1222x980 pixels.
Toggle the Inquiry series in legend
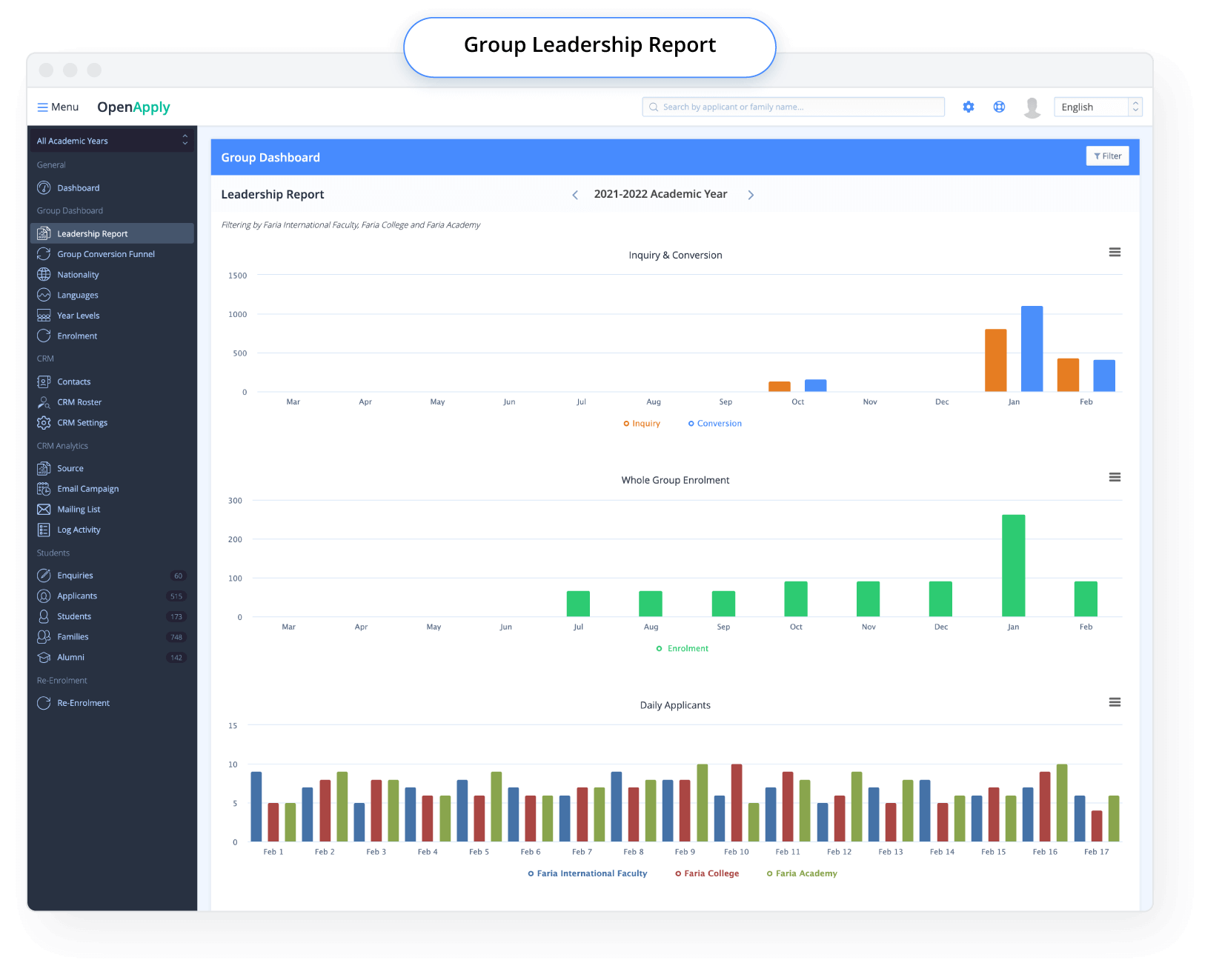pos(642,424)
